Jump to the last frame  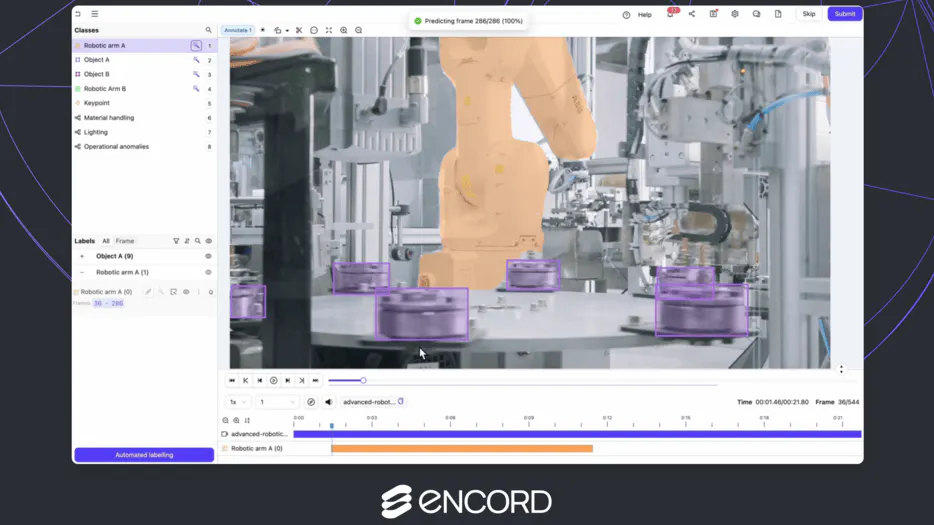click(316, 380)
